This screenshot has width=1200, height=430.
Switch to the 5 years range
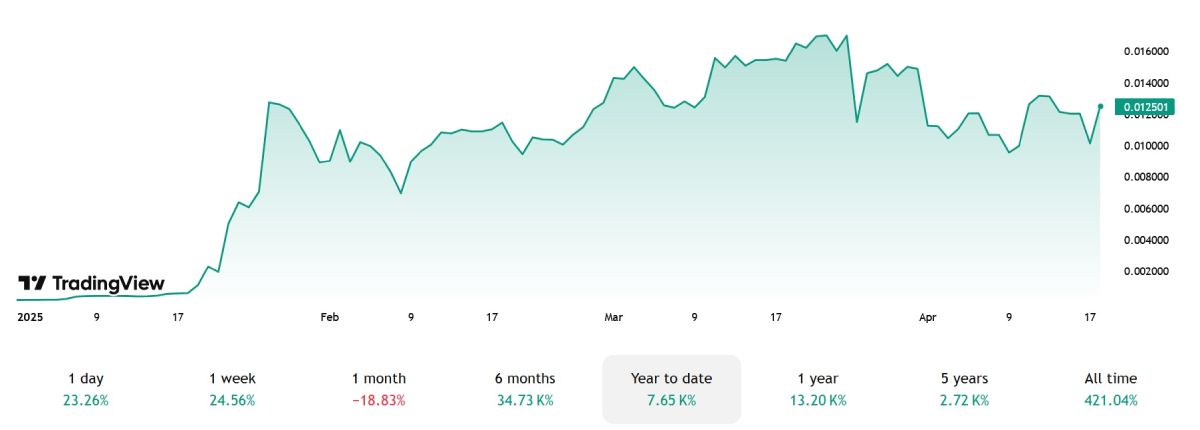(964, 388)
